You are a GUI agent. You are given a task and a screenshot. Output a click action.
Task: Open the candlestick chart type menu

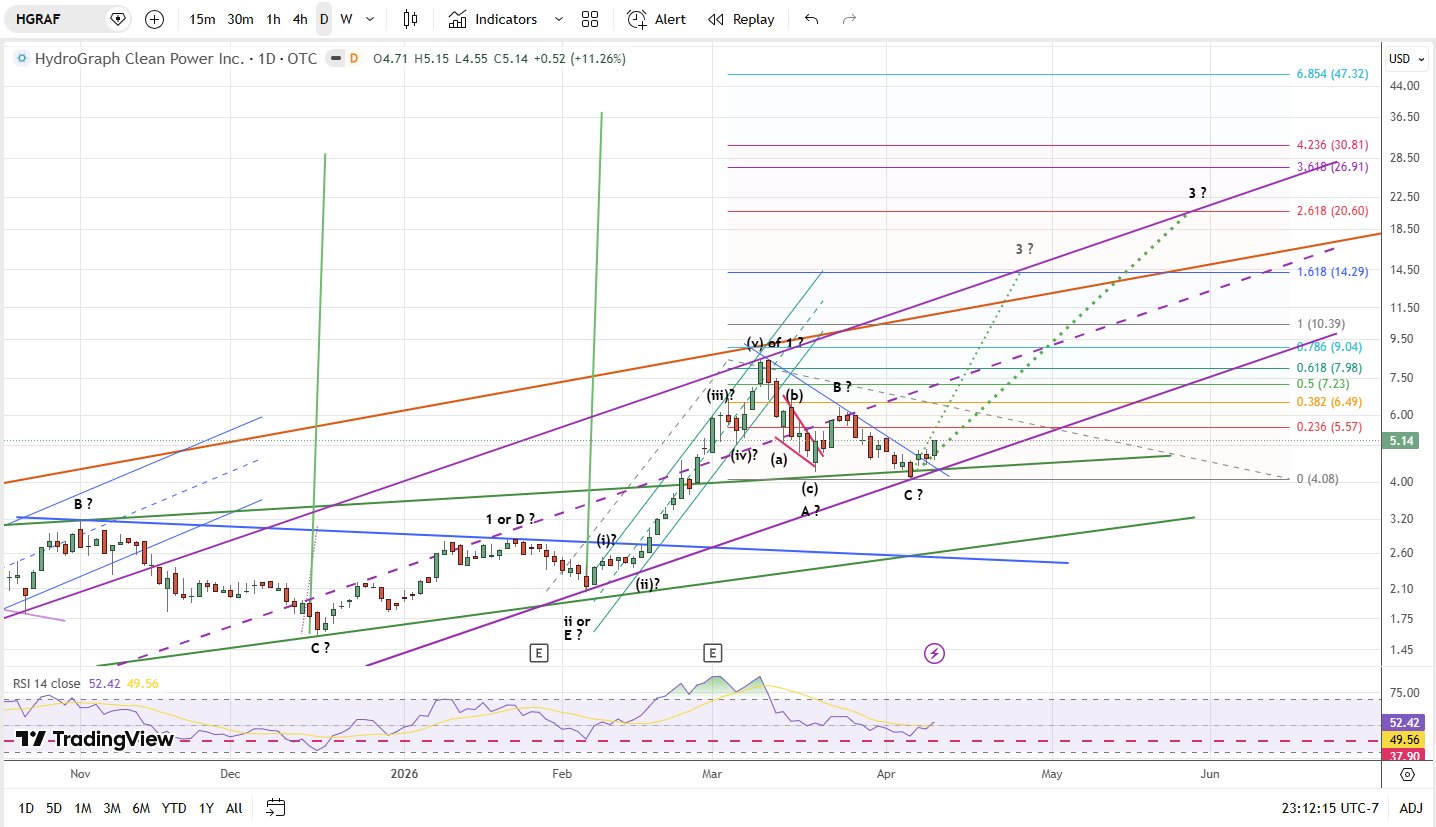[410, 19]
